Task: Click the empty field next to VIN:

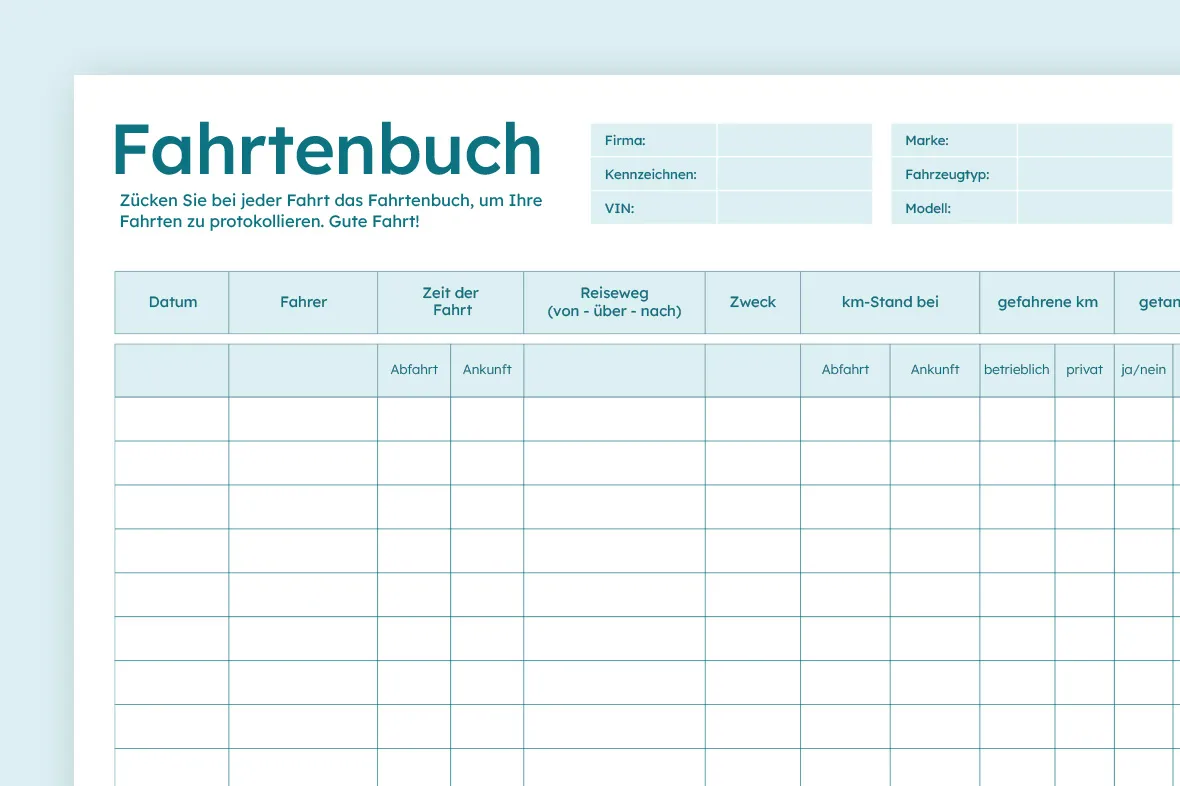Action: click(x=795, y=208)
